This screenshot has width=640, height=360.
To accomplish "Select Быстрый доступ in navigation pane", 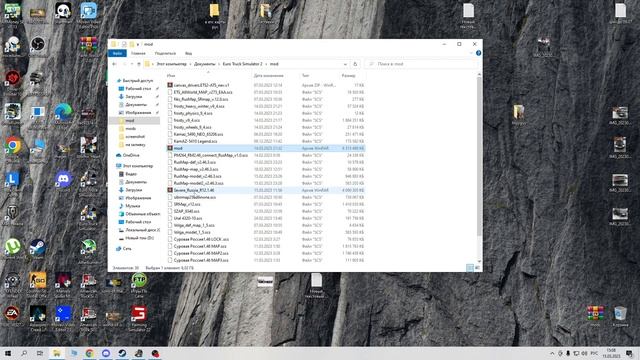I will [x=138, y=81].
